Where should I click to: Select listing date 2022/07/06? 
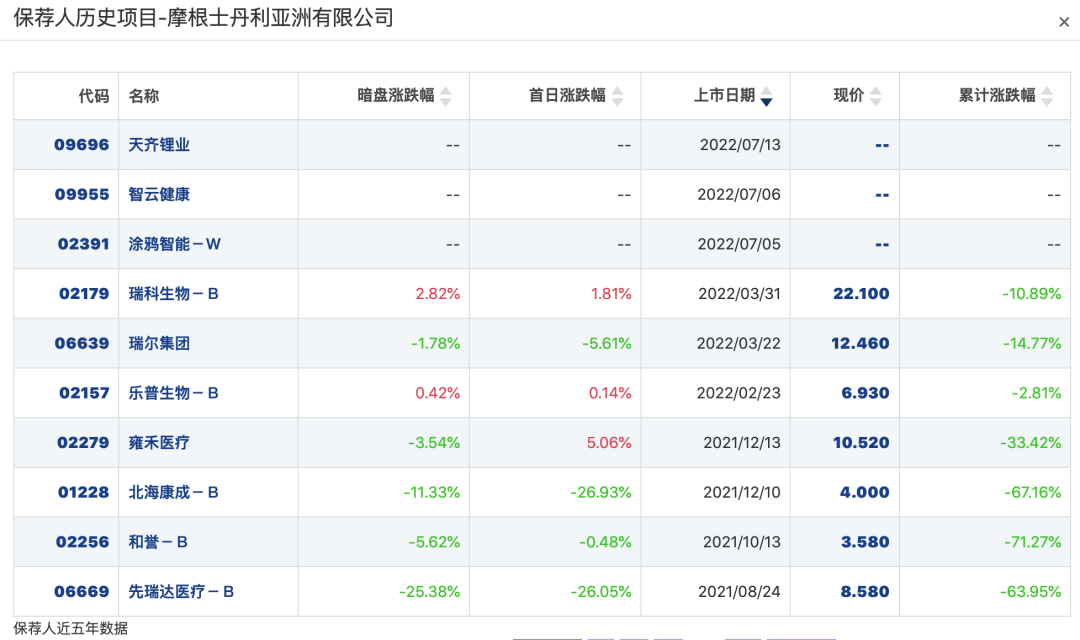739,194
